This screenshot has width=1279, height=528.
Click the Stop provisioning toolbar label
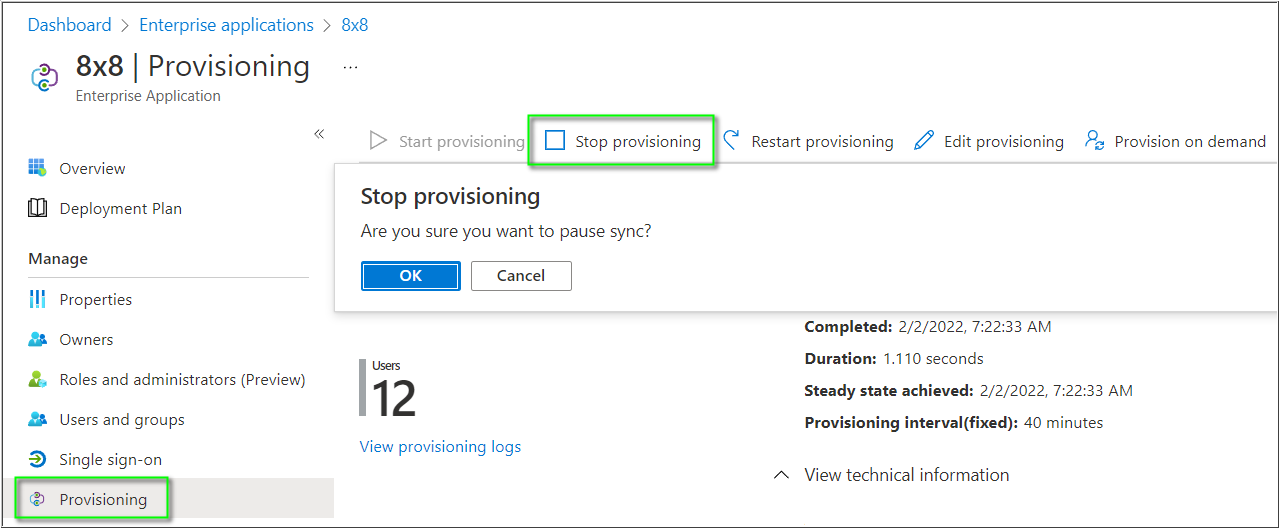point(638,141)
